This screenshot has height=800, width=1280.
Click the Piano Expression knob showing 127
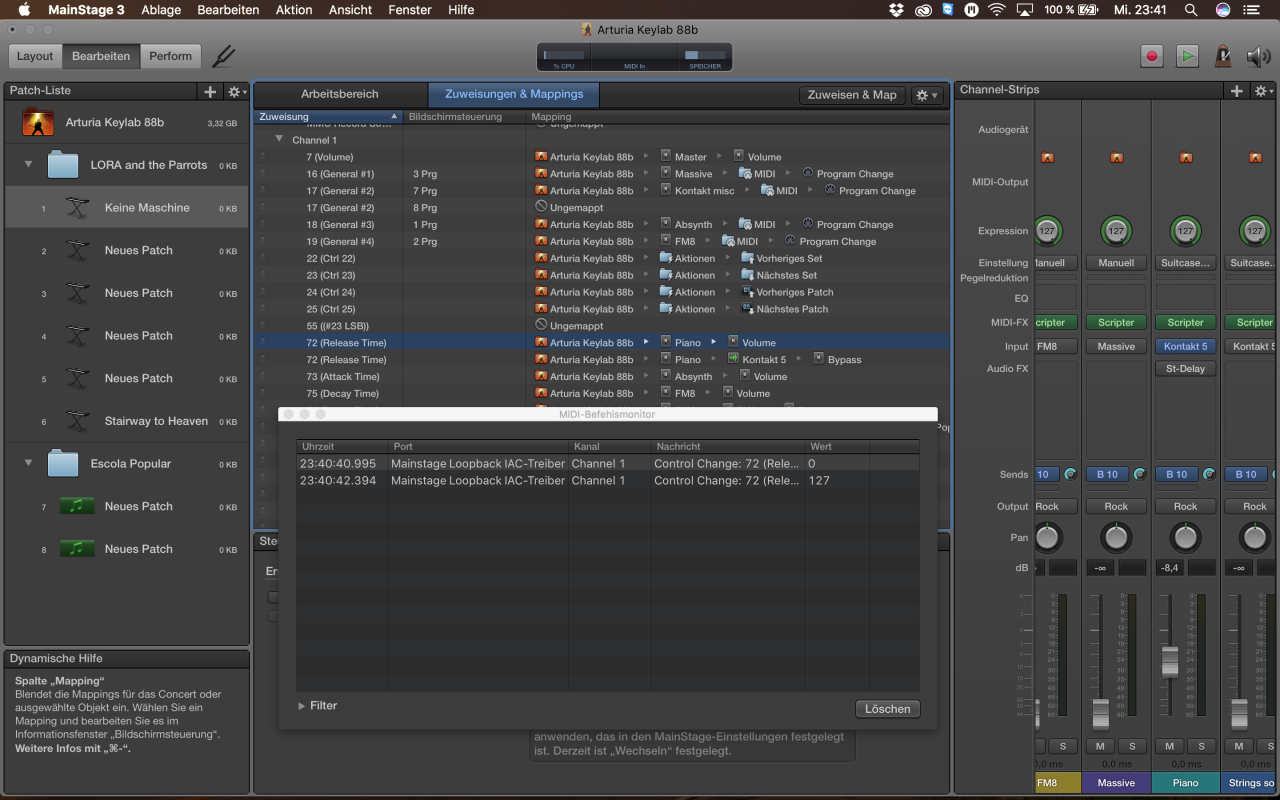pyautogui.click(x=1185, y=231)
